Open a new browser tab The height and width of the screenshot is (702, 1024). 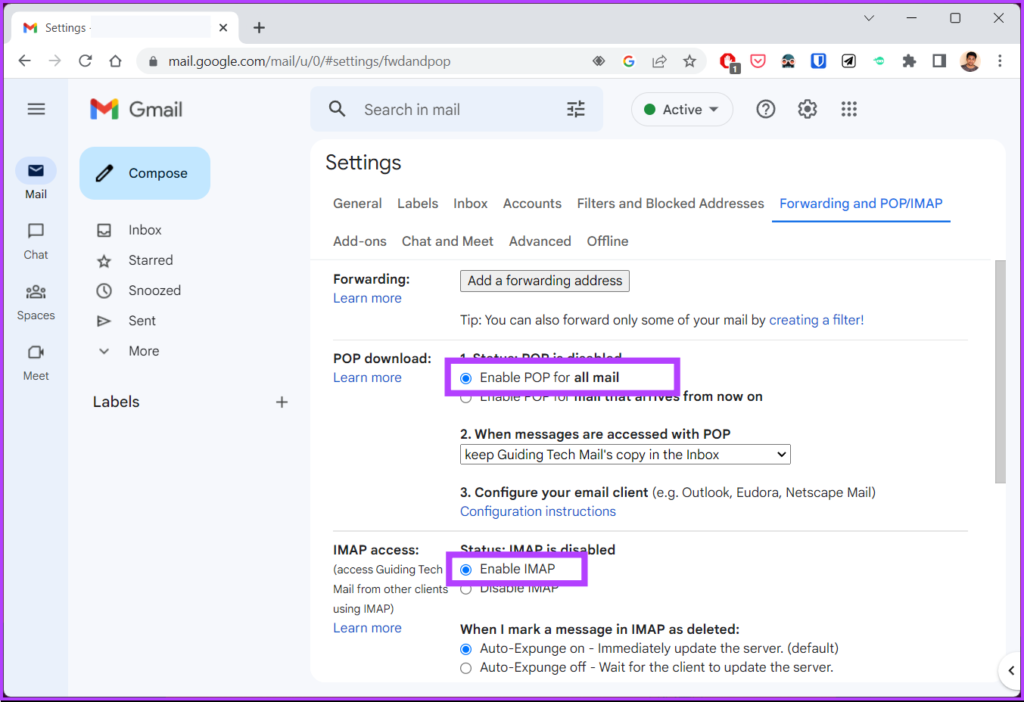259,27
